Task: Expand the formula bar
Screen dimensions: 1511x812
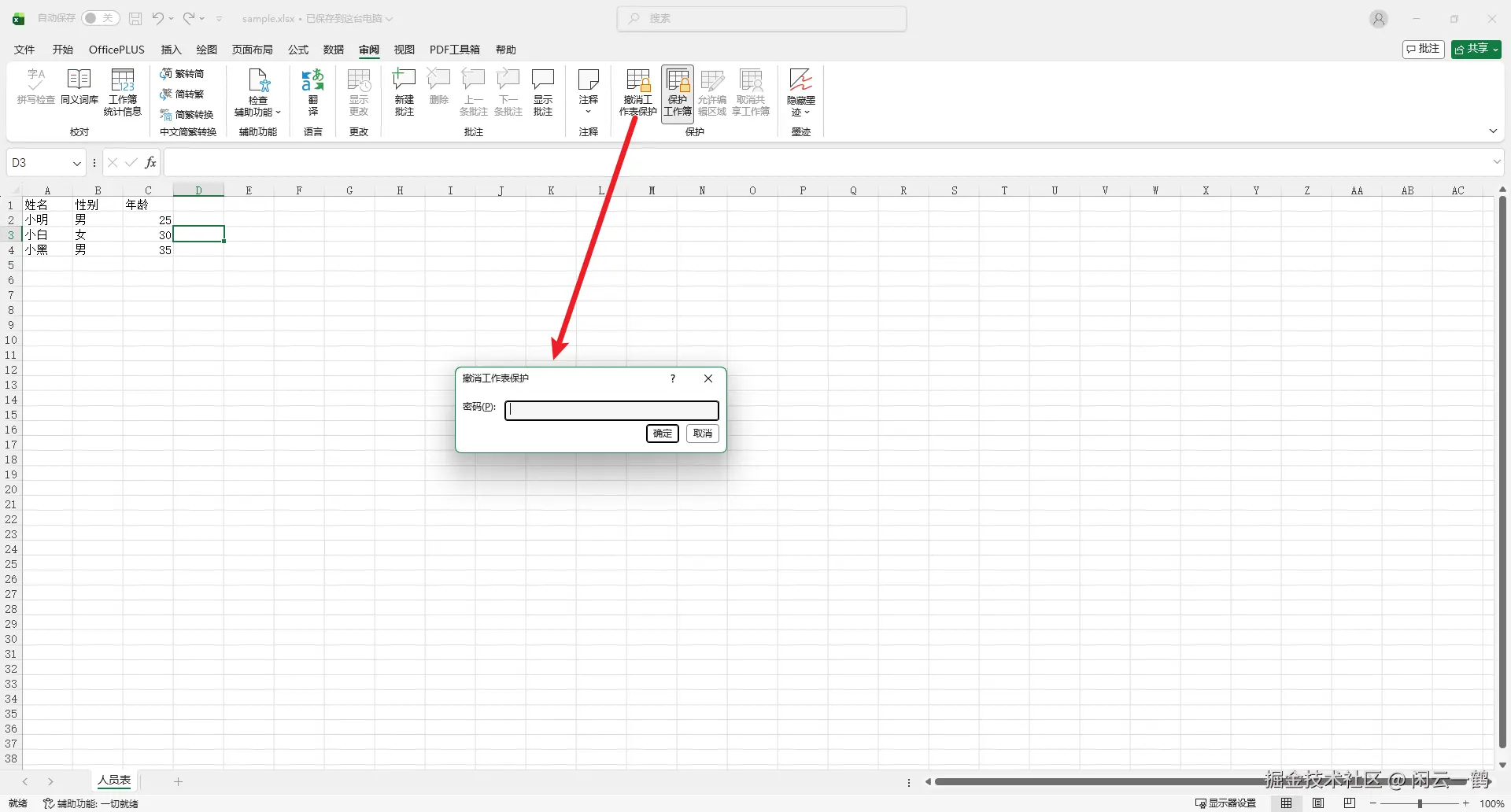Action: 1496,162
